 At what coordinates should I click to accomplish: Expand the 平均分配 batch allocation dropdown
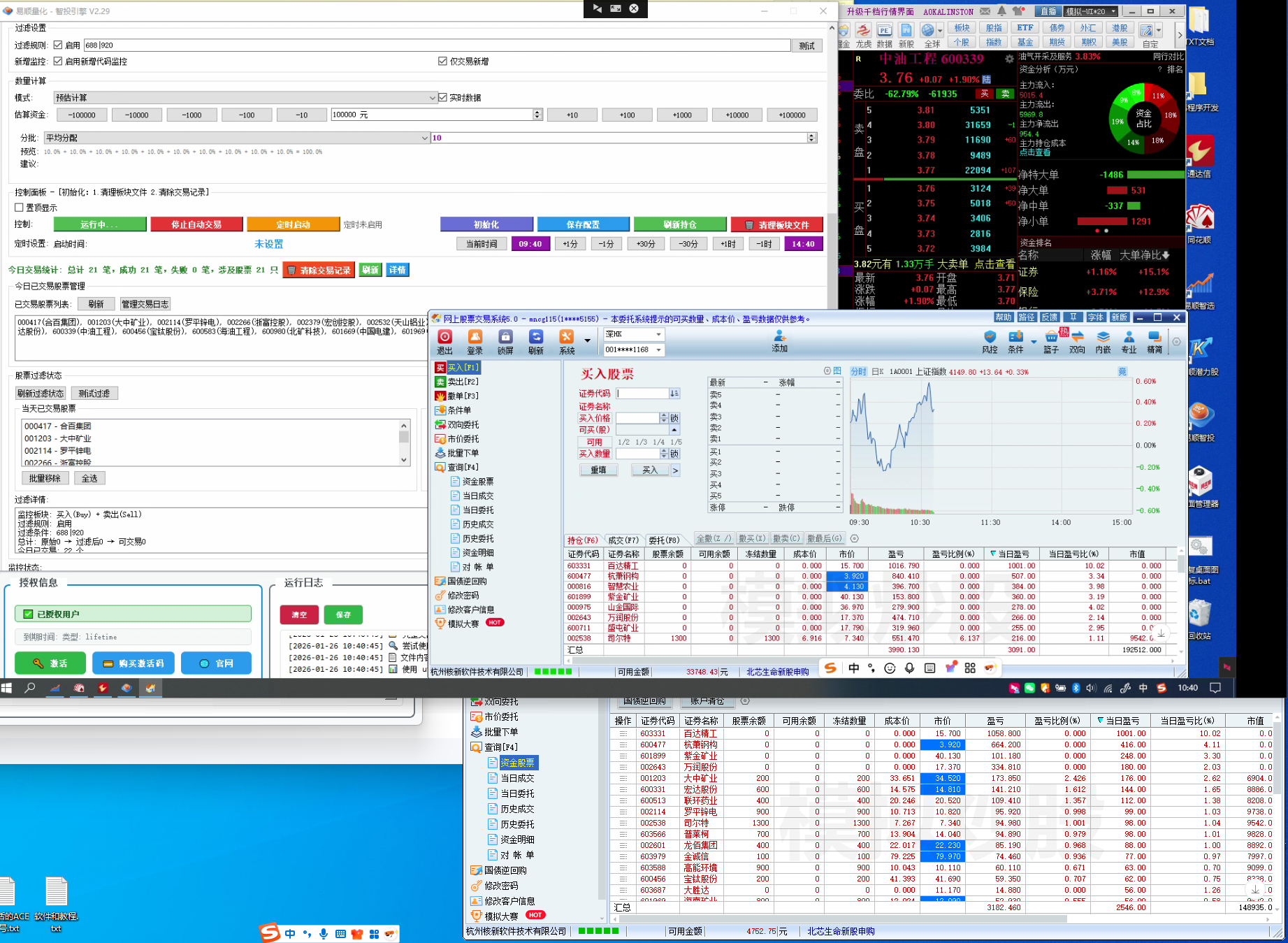click(x=236, y=138)
